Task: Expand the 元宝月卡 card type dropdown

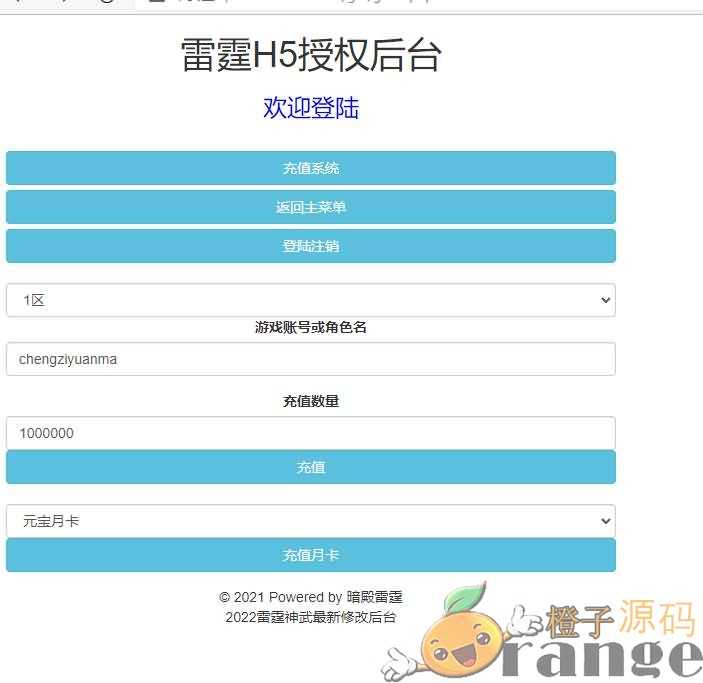Action: [x=310, y=521]
